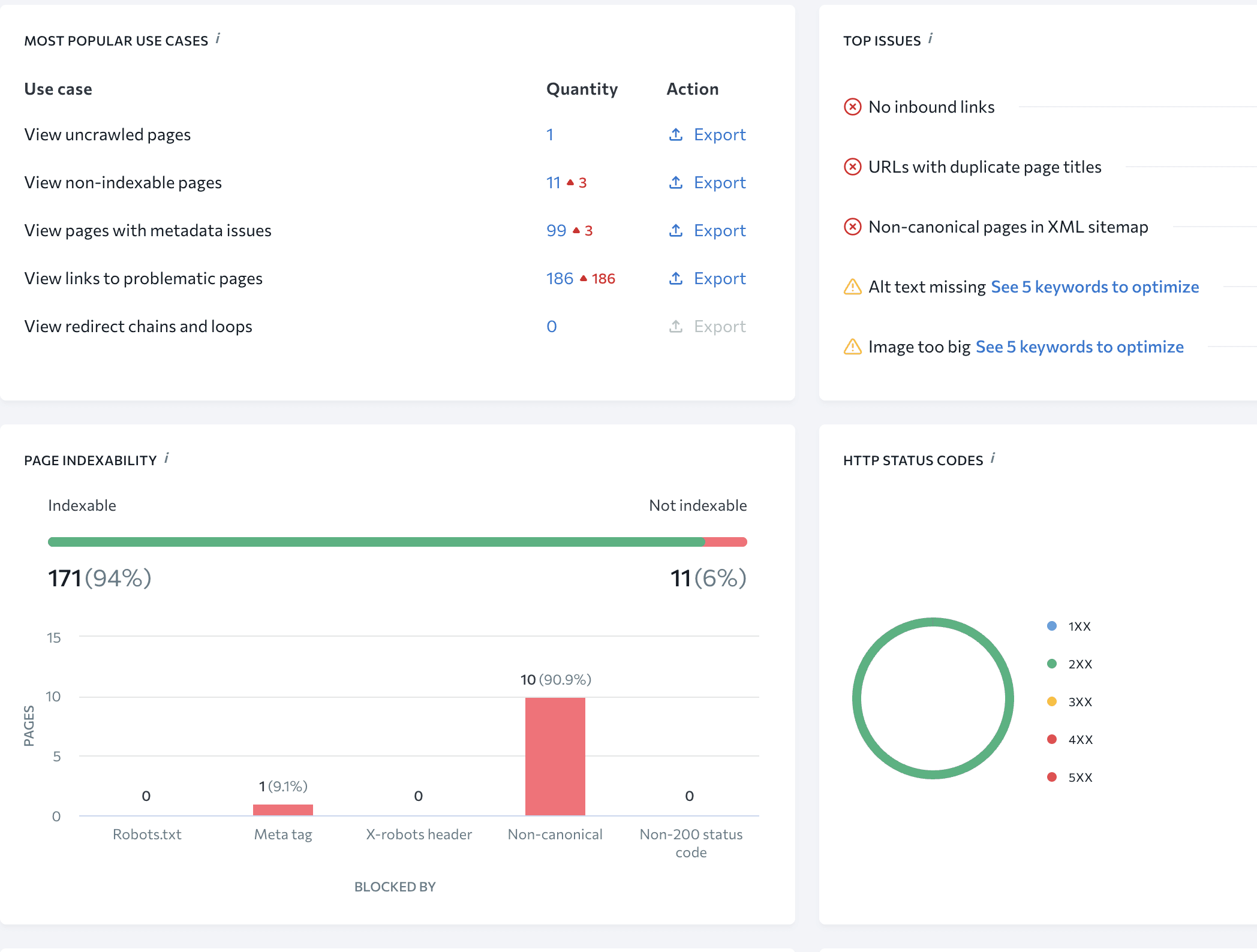Open Non-canonical pages in XML sitemap issue

click(x=1008, y=227)
